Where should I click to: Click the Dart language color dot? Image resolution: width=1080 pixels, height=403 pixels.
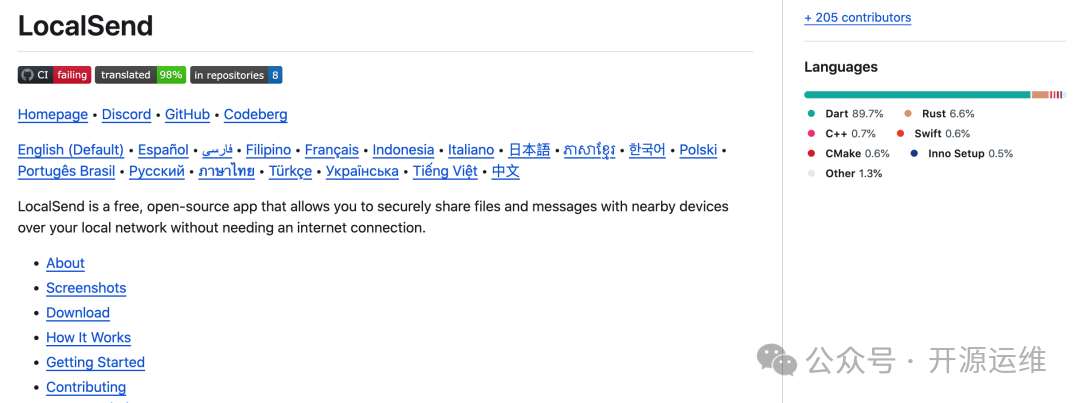[811, 114]
